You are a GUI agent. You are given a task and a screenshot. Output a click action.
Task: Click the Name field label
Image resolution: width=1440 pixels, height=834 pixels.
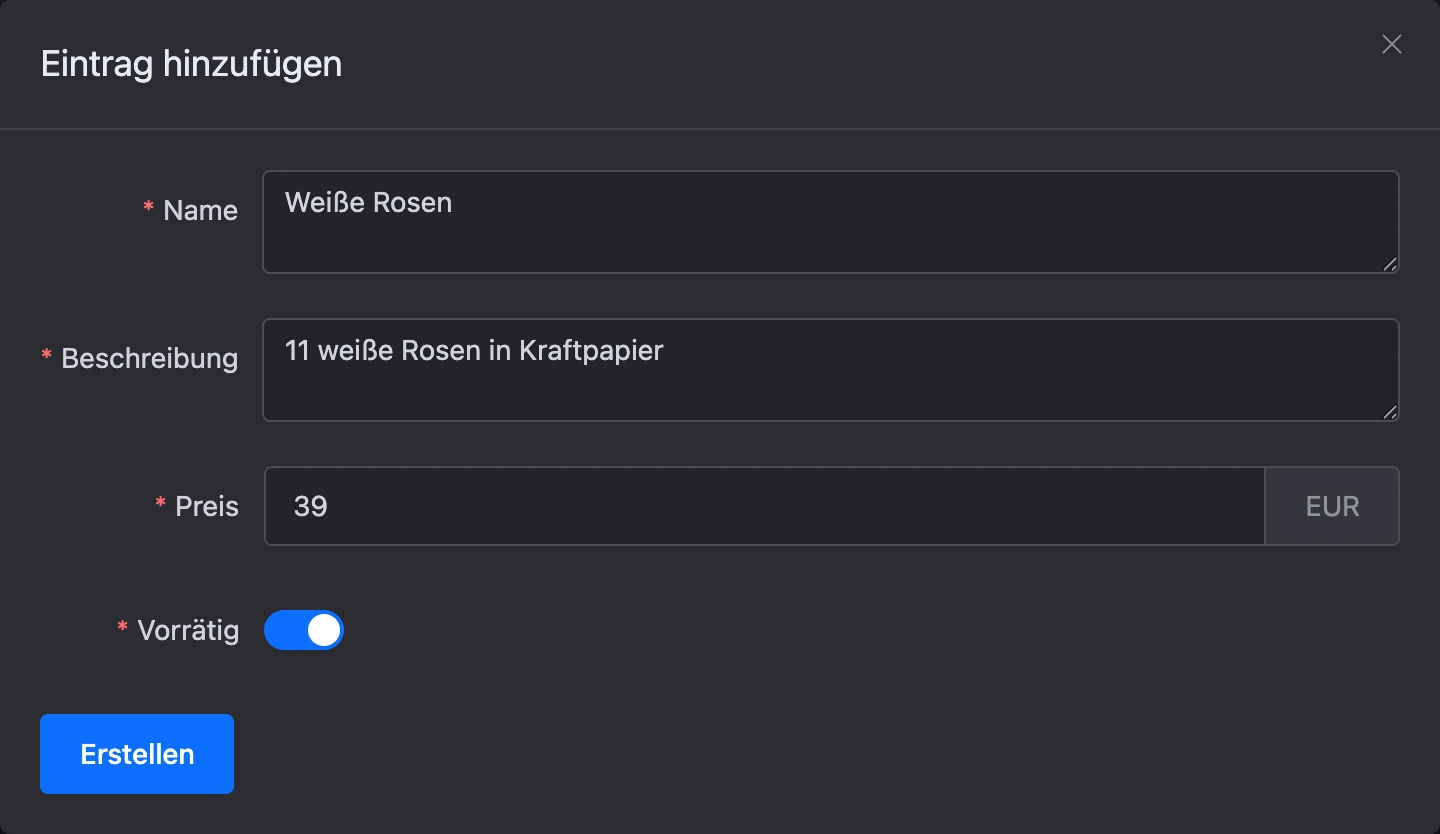200,210
